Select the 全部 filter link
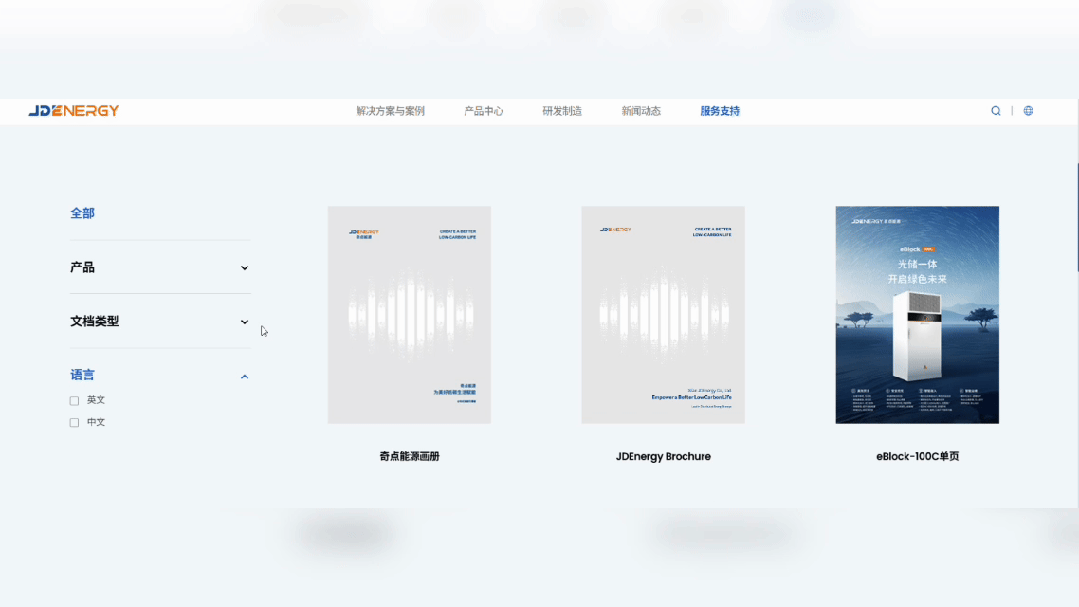Screen dimensions: 1079x607 click(82, 213)
